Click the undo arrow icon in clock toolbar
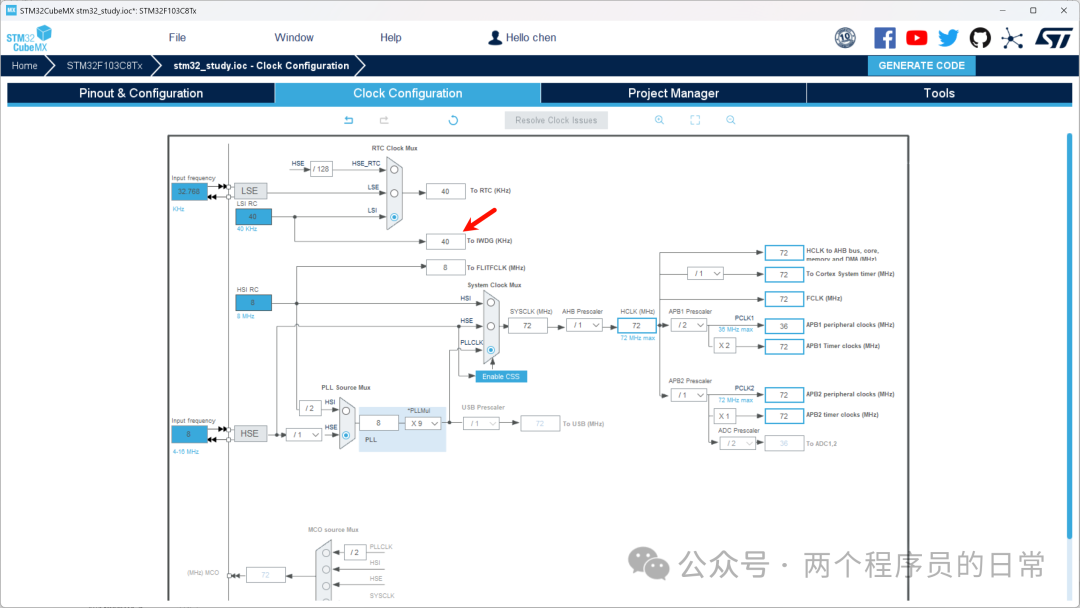 349,120
